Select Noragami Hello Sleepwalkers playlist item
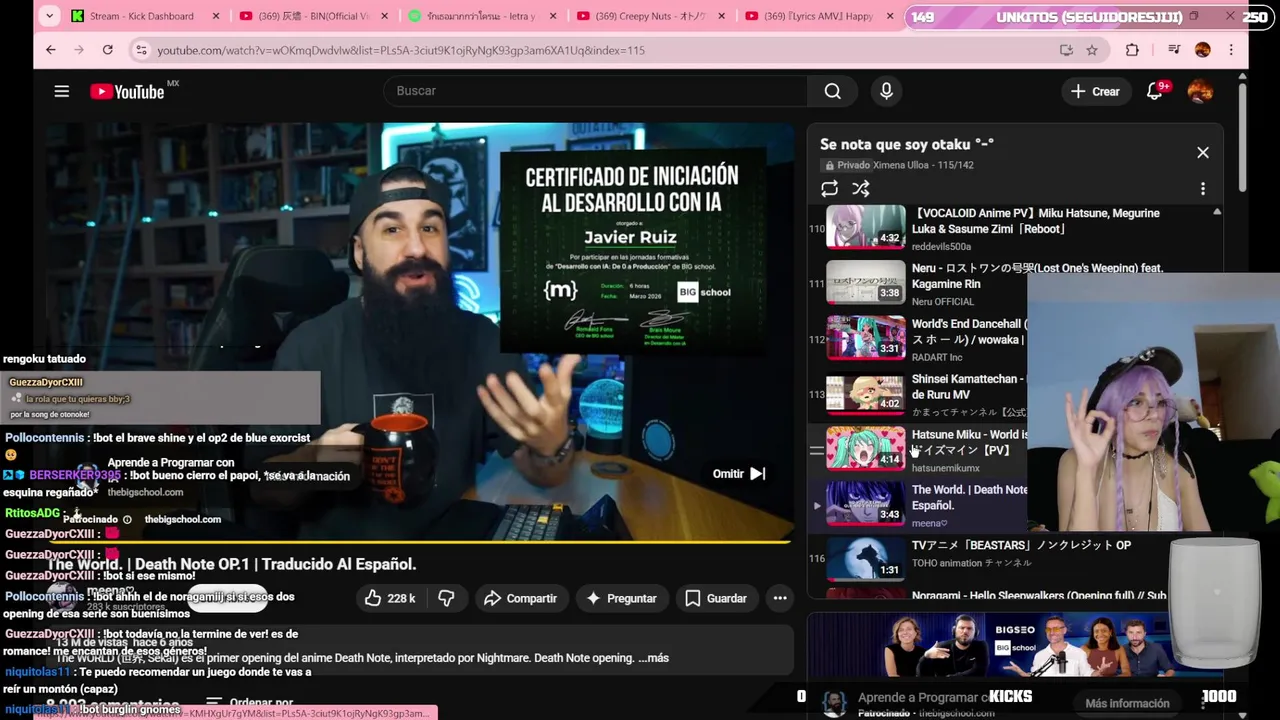 coord(1015,594)
